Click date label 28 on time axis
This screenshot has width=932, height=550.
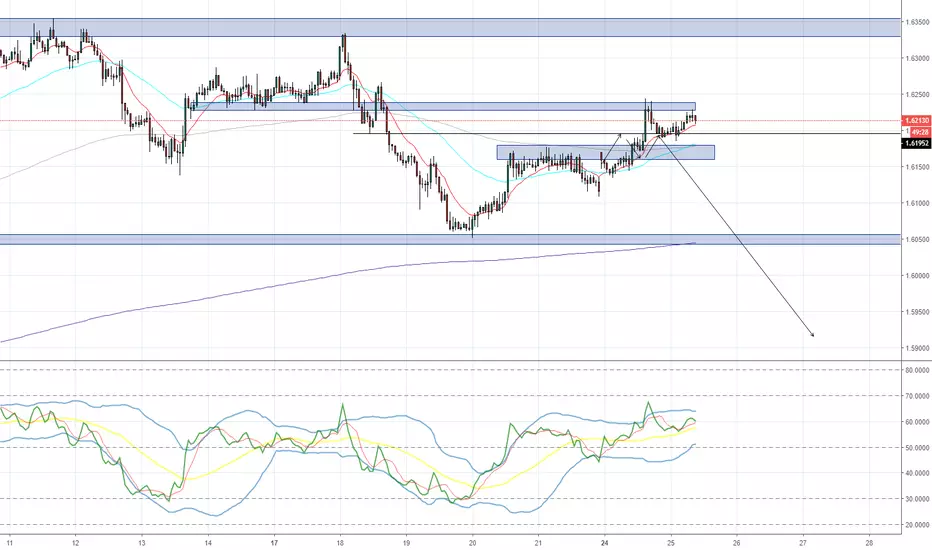[869, 543]
